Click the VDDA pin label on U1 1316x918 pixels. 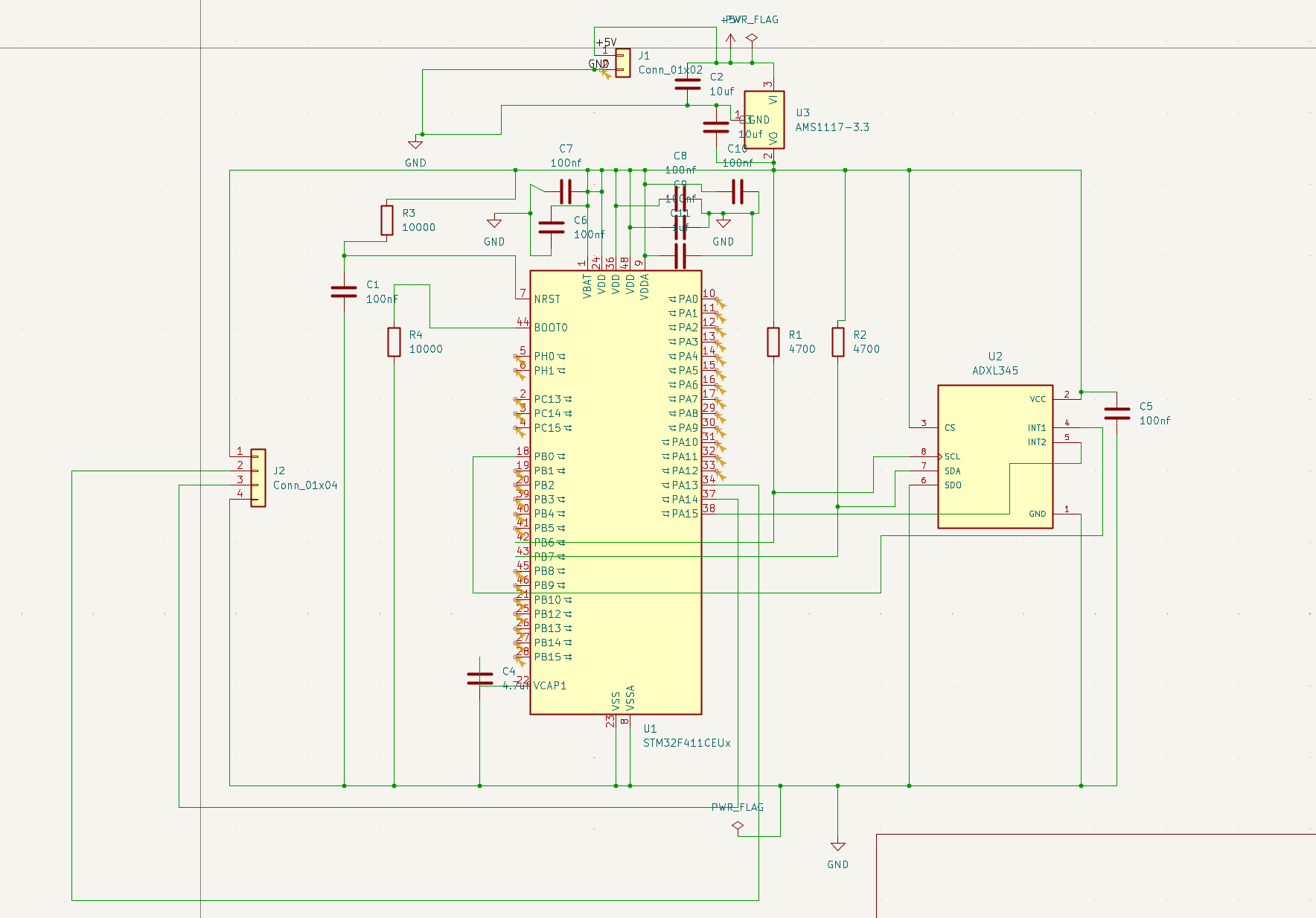click(x=645, y=287)
